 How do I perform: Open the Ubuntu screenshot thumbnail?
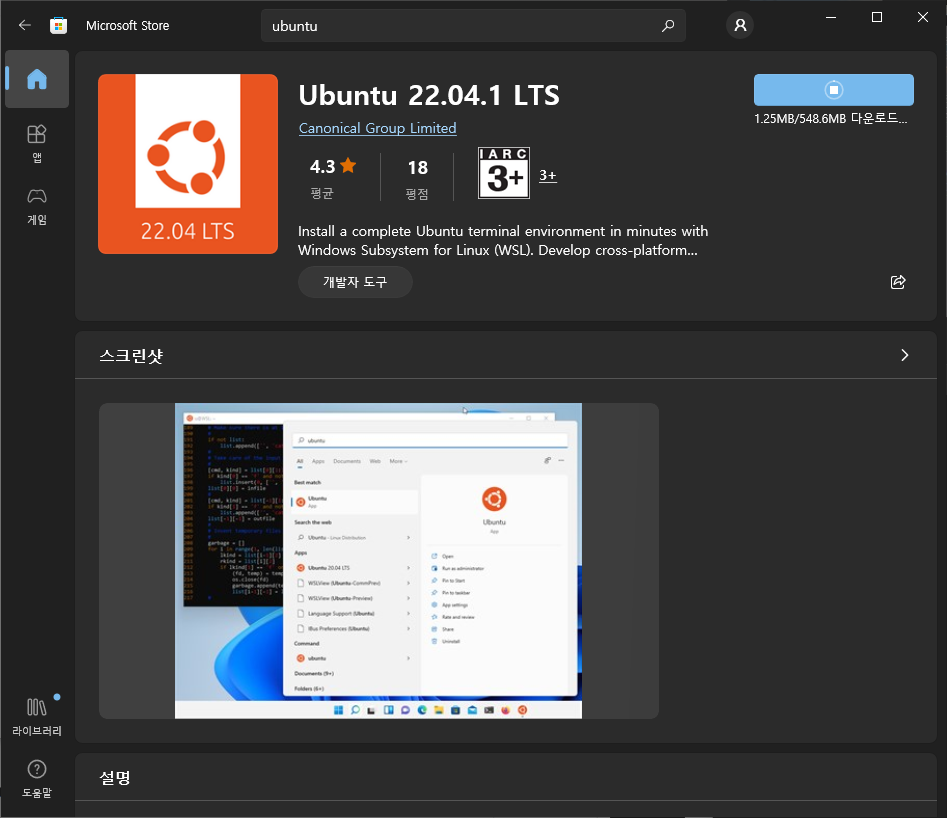pyautogui.click(x=379, y=561)
